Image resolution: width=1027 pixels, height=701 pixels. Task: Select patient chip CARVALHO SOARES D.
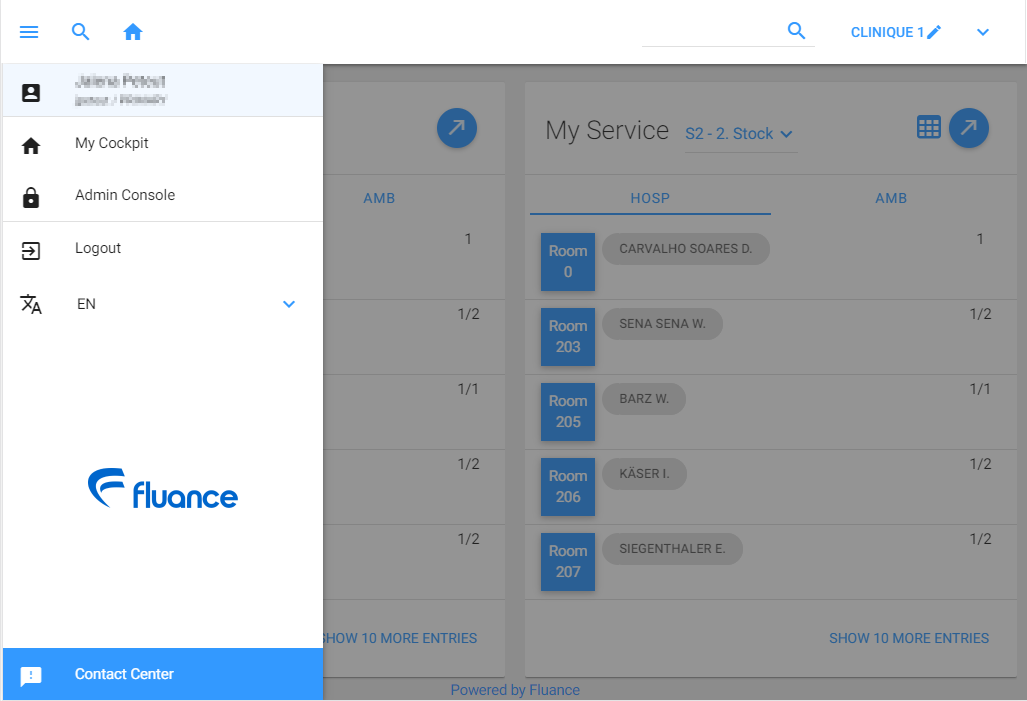[x=685, y=249]
